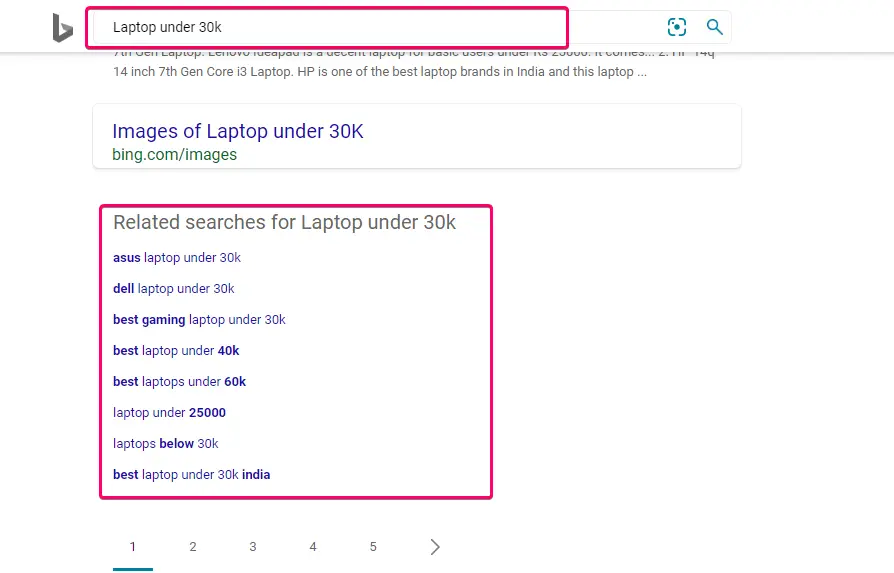The height and width of the screenshot is (573, 894).
Task: Go to results page 5
Action: pyautogui.click(x=373, y=547)
